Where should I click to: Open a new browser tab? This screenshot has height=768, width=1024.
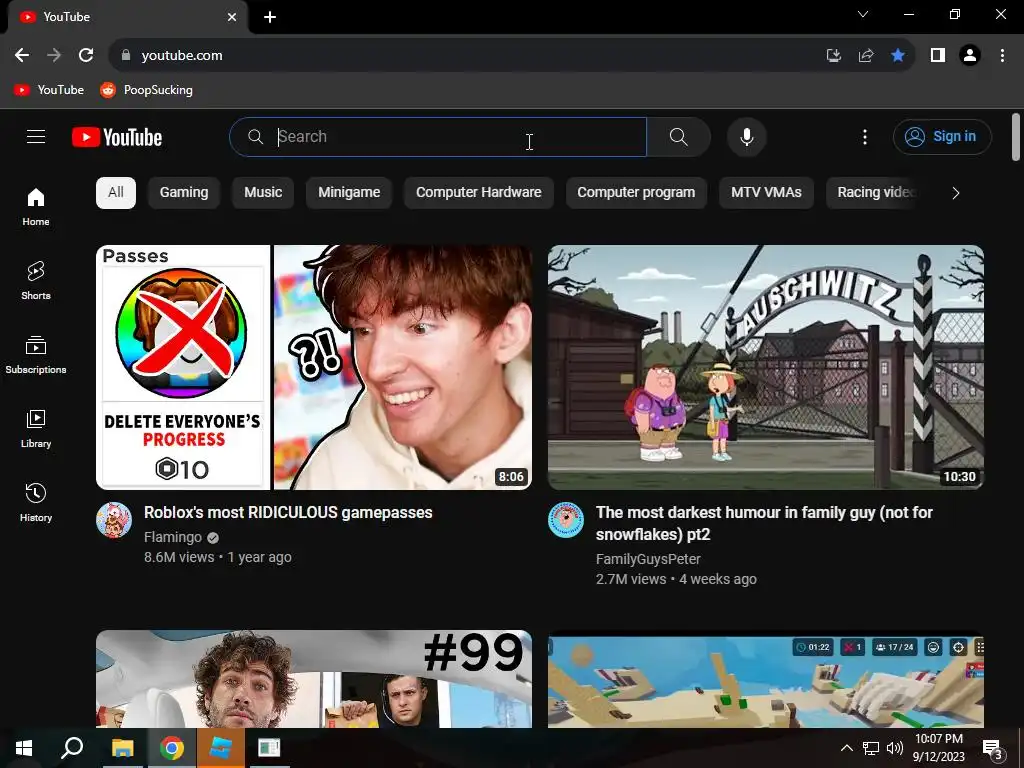[270, 17]
